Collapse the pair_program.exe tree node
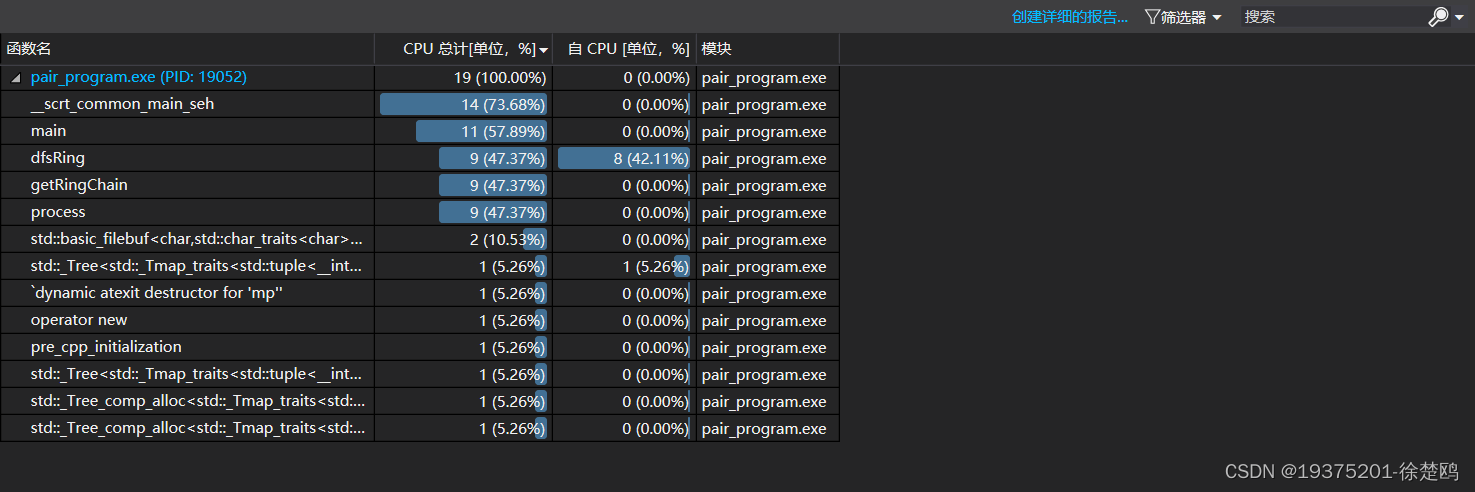The image size is (1475, 492). tap(15, 78)
